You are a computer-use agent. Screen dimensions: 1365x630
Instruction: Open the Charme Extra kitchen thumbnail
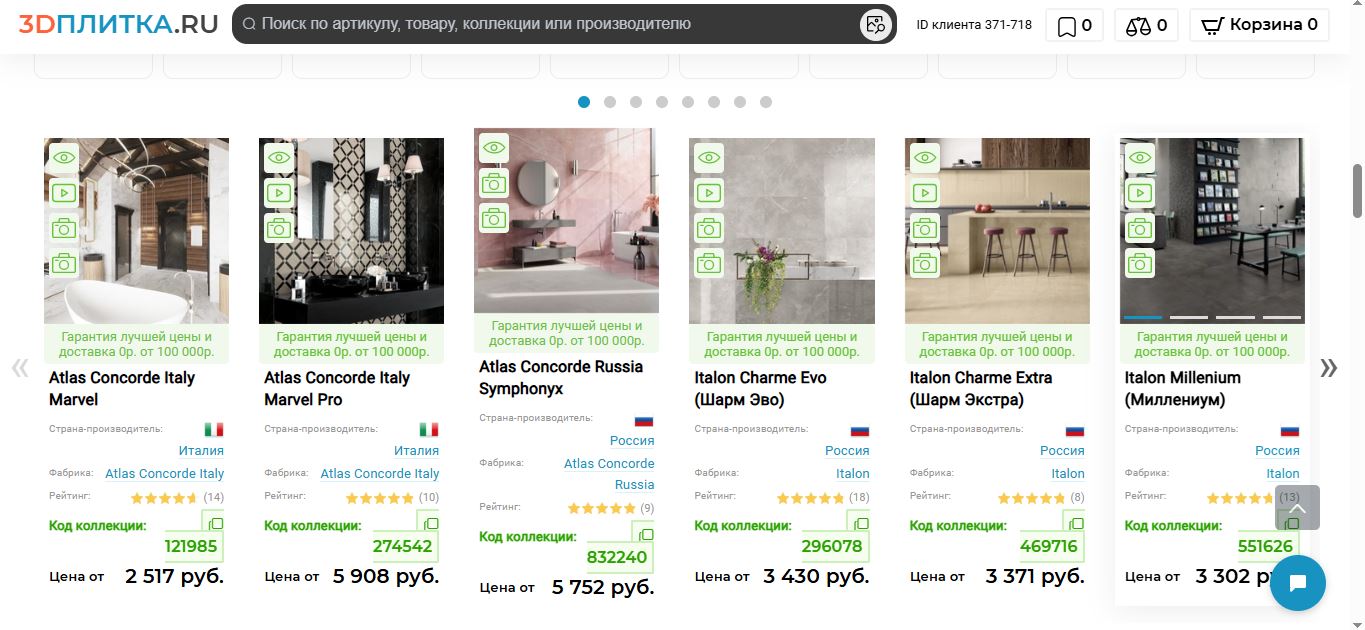[x=997, y=231]
